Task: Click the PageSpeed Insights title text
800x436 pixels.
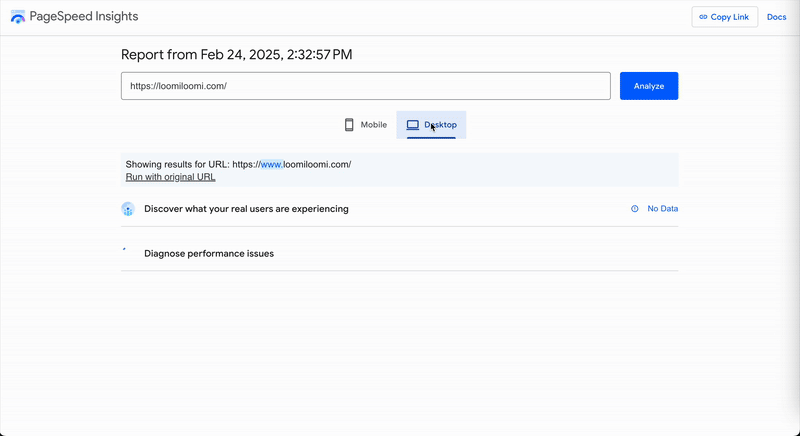Action: coord(84,16)
